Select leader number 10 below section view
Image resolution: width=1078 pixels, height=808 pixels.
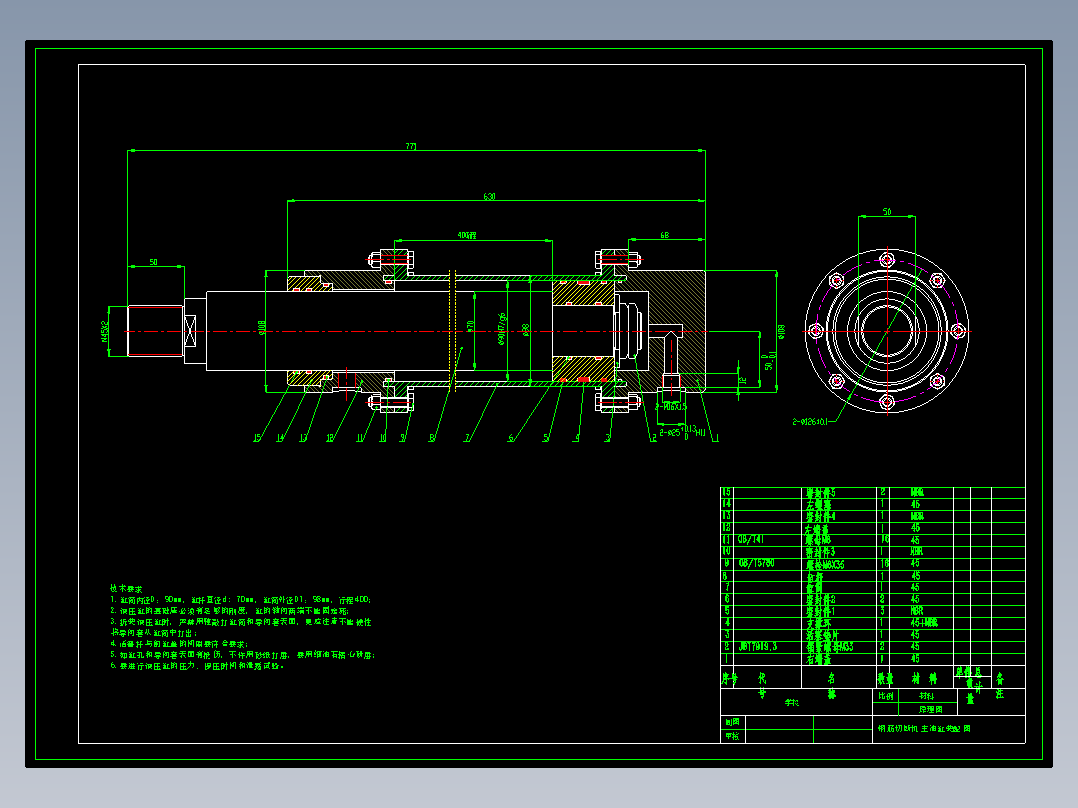tap(382, 438)
